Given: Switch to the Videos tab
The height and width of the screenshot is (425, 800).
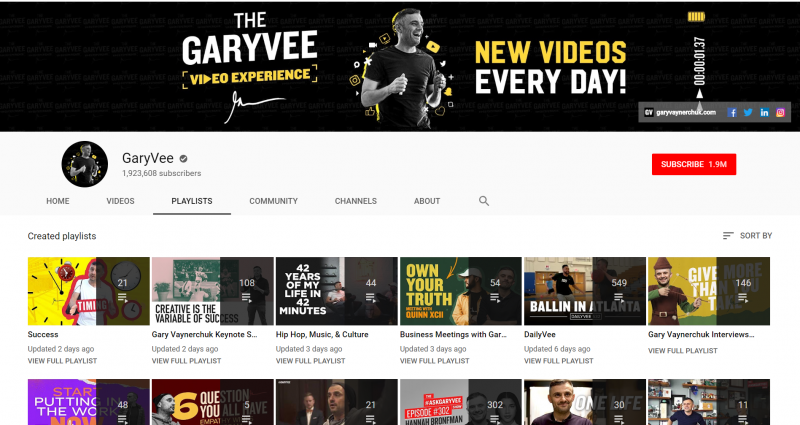Looking at the screenshot, I should 120,201.
